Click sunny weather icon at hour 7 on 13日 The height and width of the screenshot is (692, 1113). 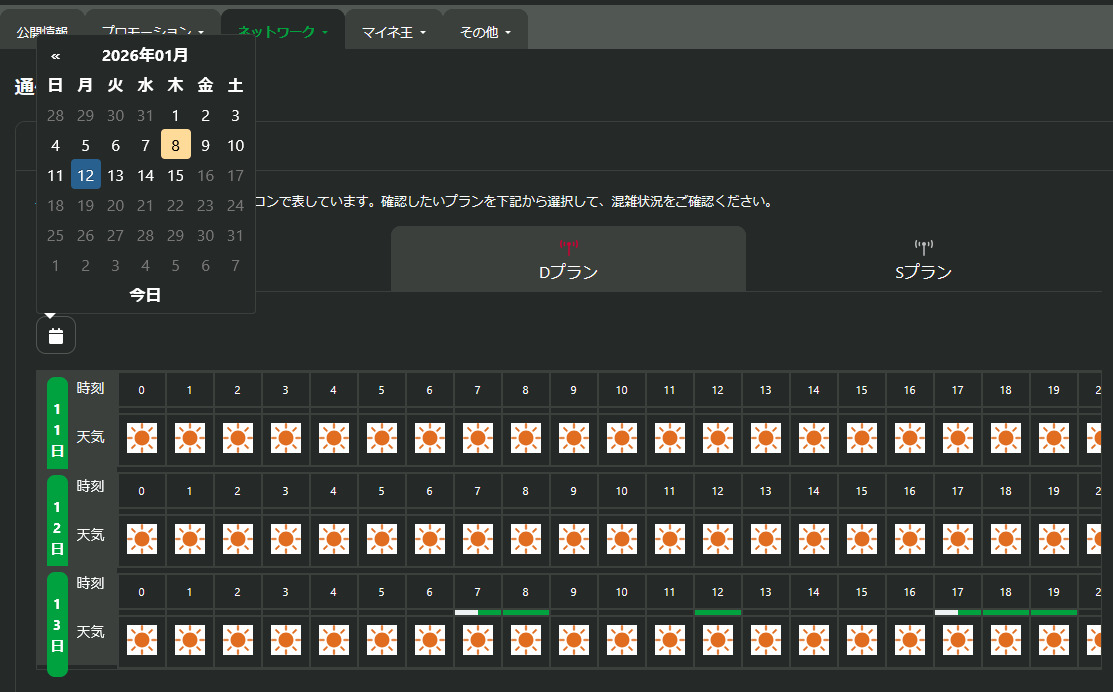click(478, 638)
